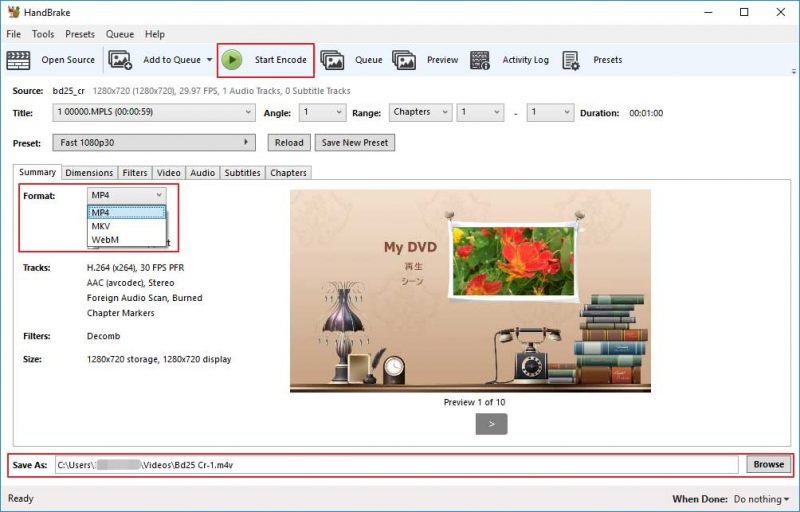Open the end chapter dropdown

550,112
